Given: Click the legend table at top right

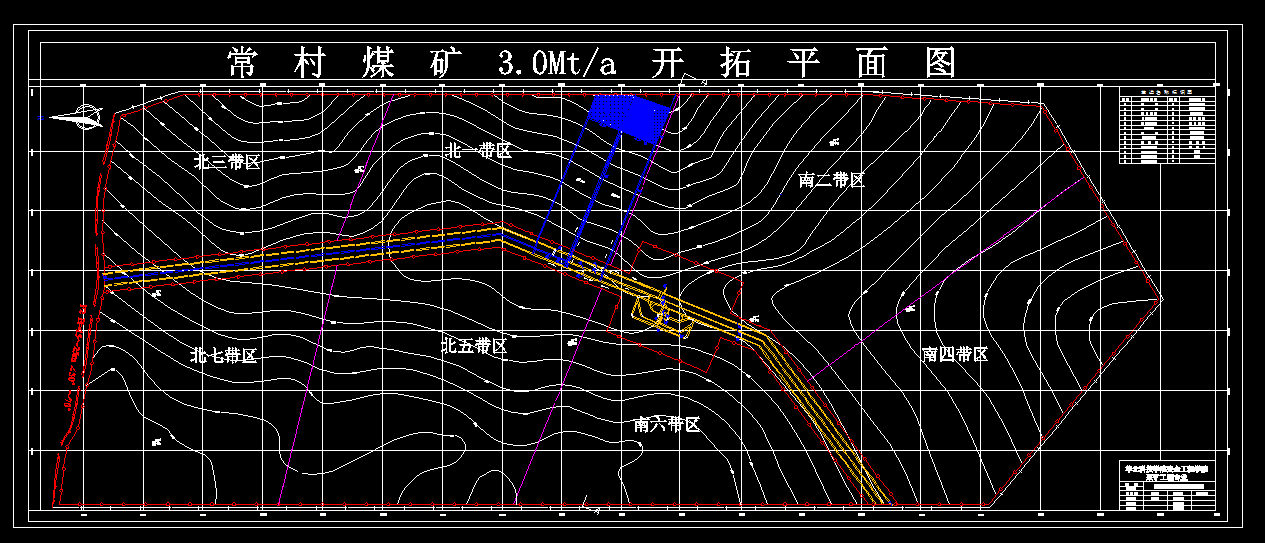Looking at the screenshot, I should 1169,126.
